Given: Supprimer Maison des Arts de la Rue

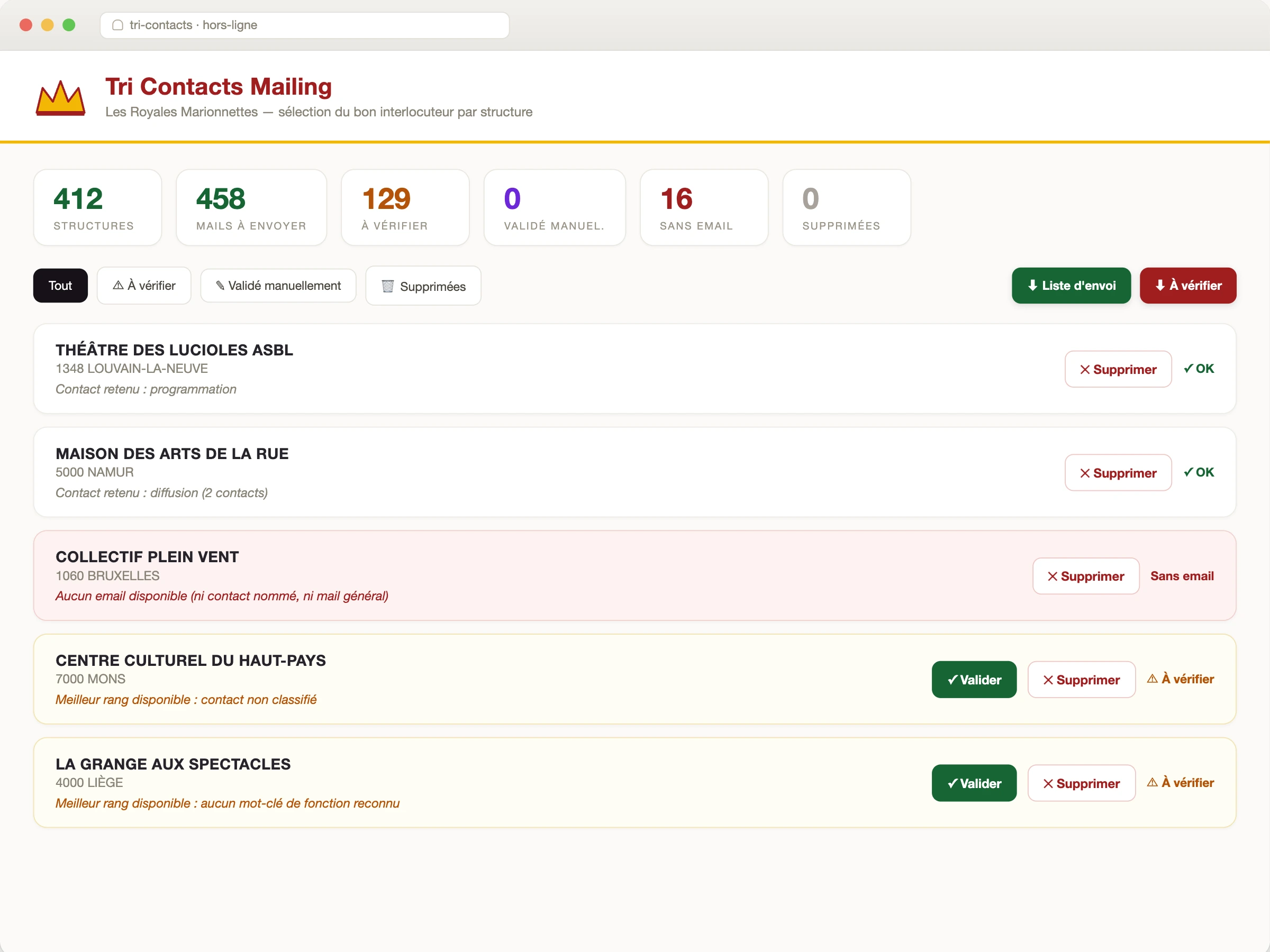Looking at the screenshot, I should (1119, 473).
